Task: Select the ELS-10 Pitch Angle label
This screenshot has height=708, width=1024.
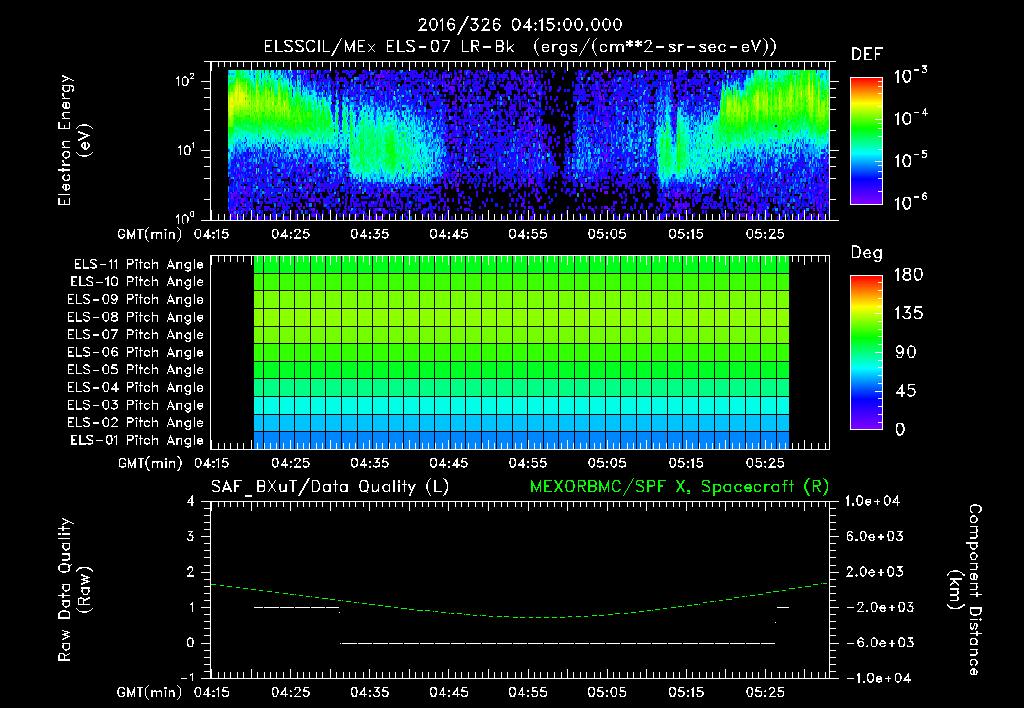Action: (136, 282)
